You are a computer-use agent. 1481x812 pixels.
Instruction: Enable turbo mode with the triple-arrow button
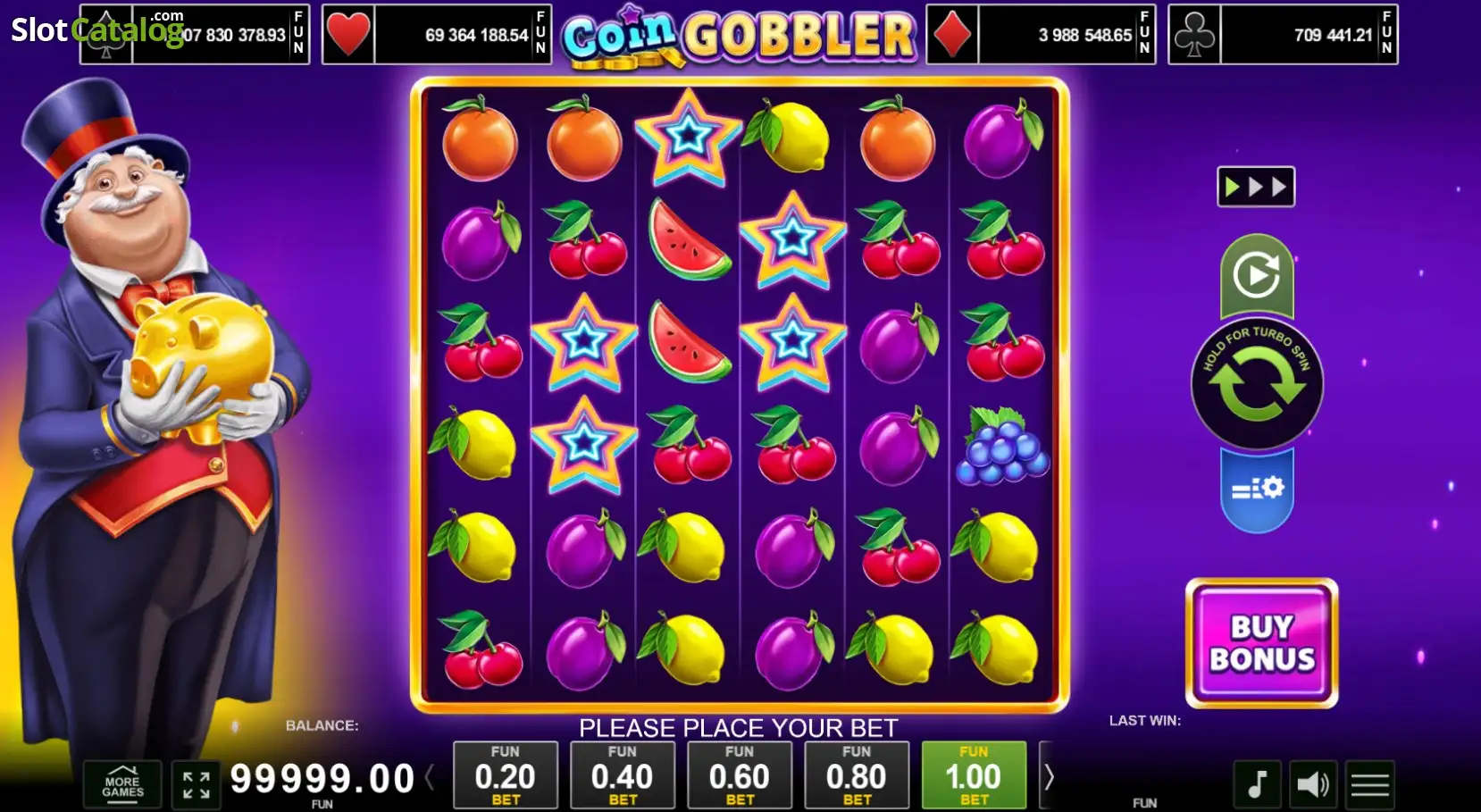[x=1256, y=187]
